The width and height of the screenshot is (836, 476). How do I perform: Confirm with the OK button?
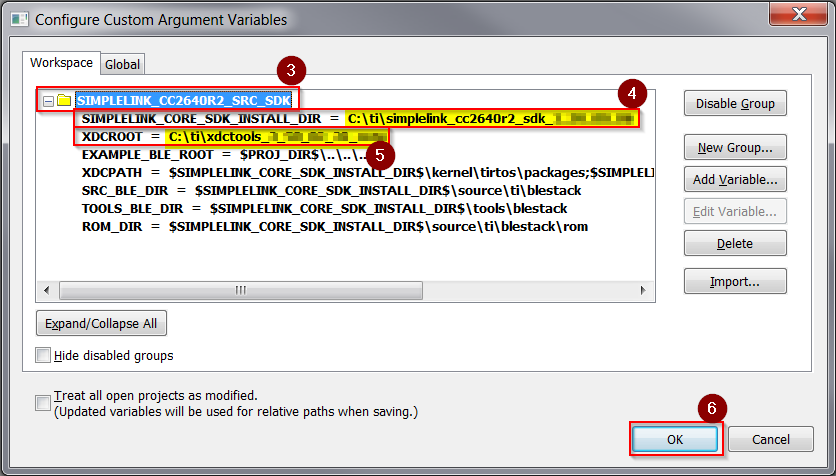point(675,439)
